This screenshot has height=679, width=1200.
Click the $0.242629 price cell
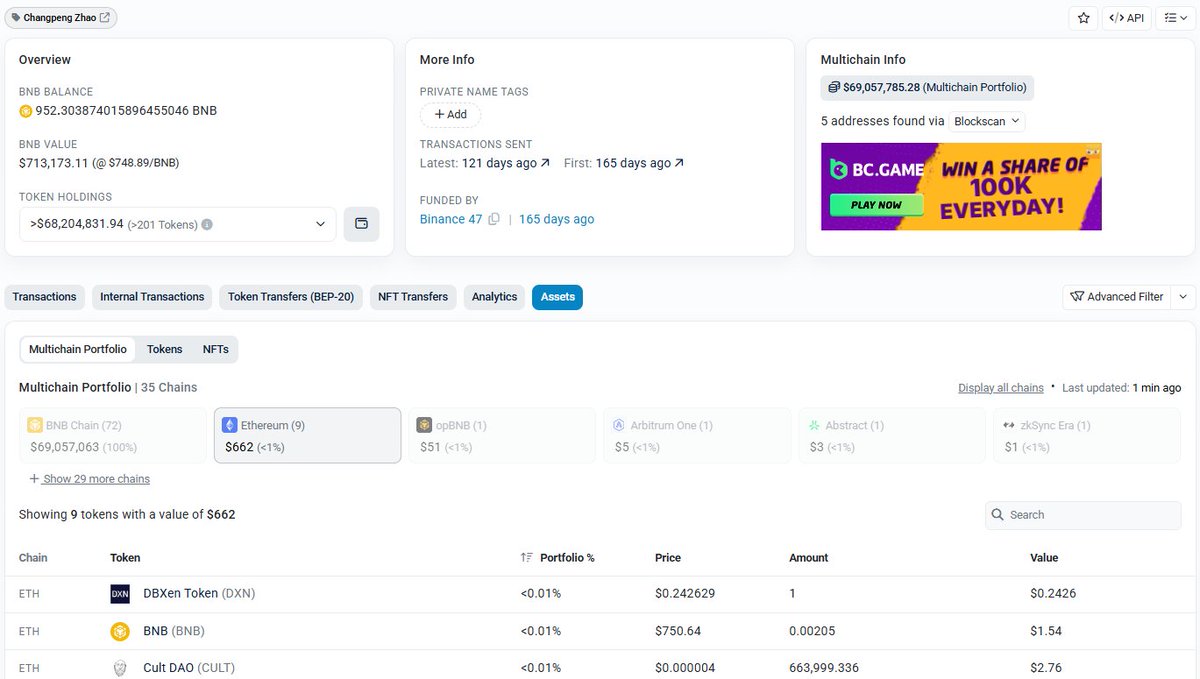[685, 594]
